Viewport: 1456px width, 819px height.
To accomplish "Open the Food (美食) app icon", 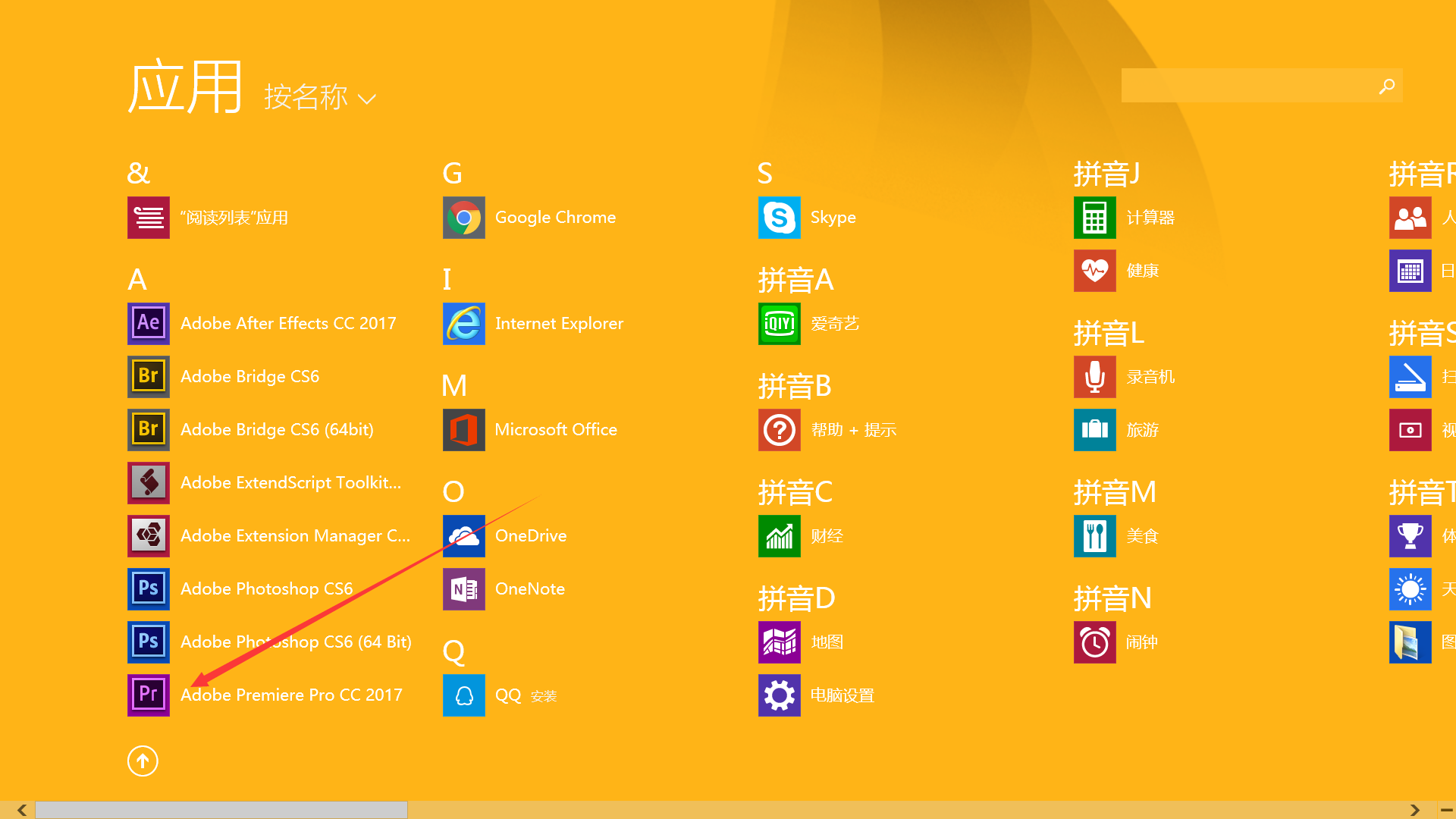I will click(1095, 536).
